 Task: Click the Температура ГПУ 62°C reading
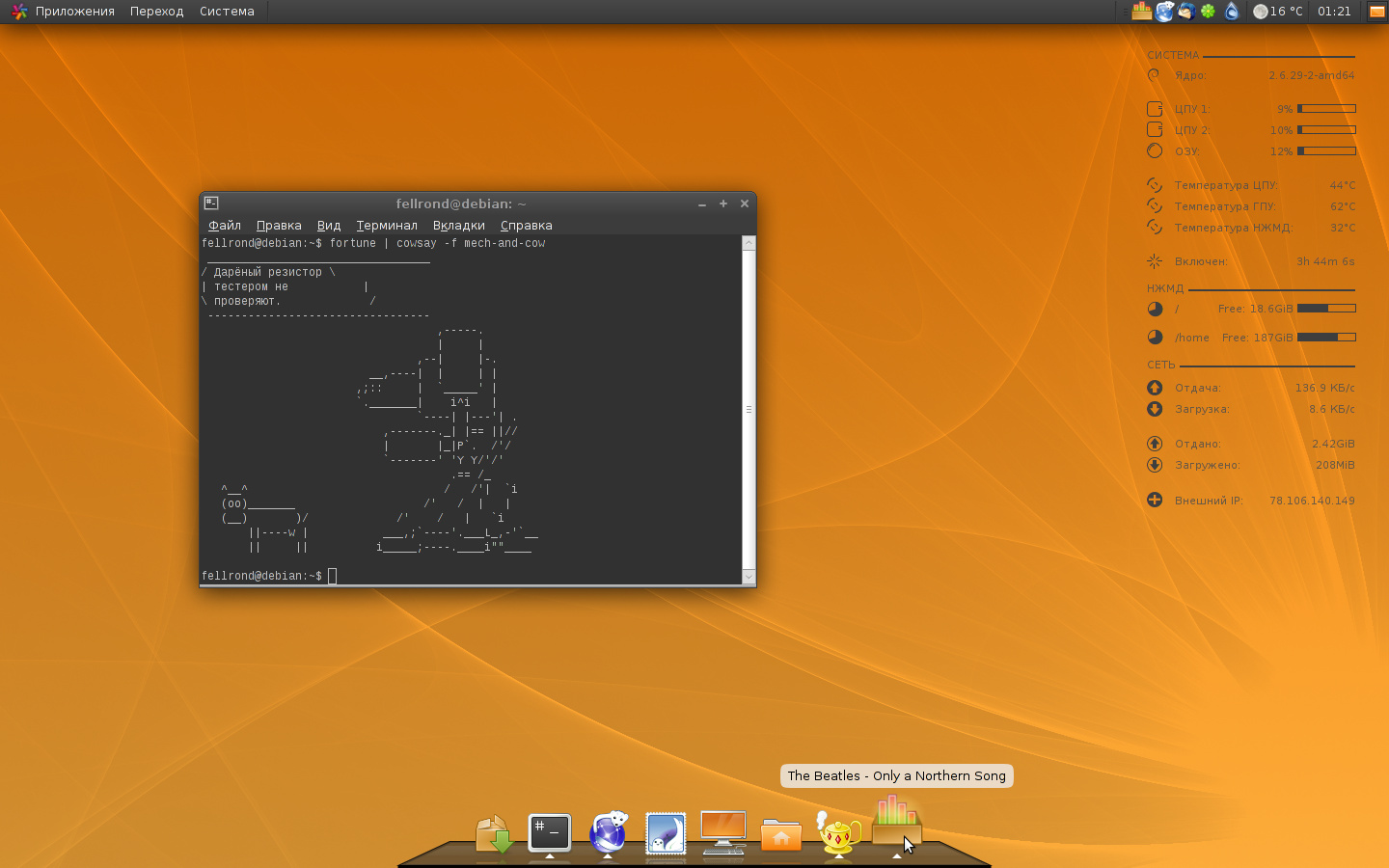coord(1343,206)
